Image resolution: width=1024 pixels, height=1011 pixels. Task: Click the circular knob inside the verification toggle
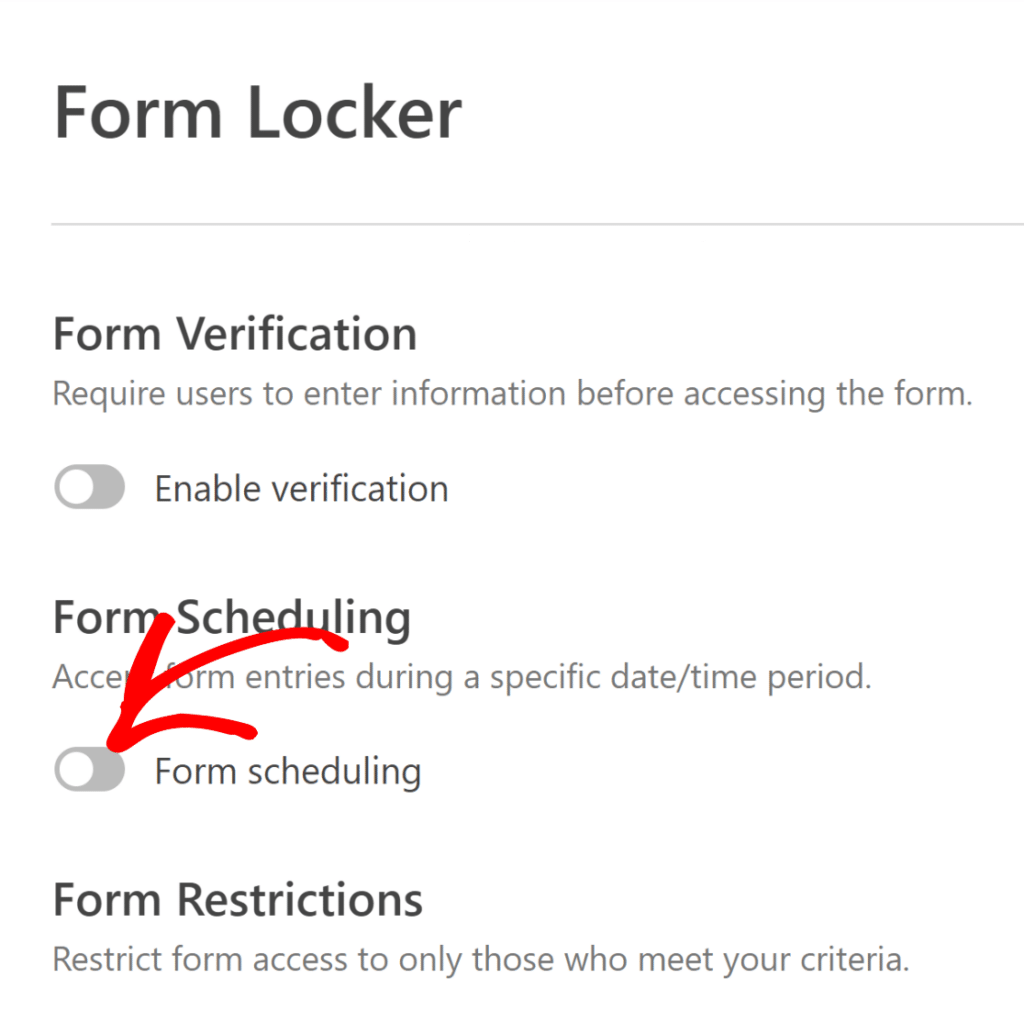click(76, 487)
